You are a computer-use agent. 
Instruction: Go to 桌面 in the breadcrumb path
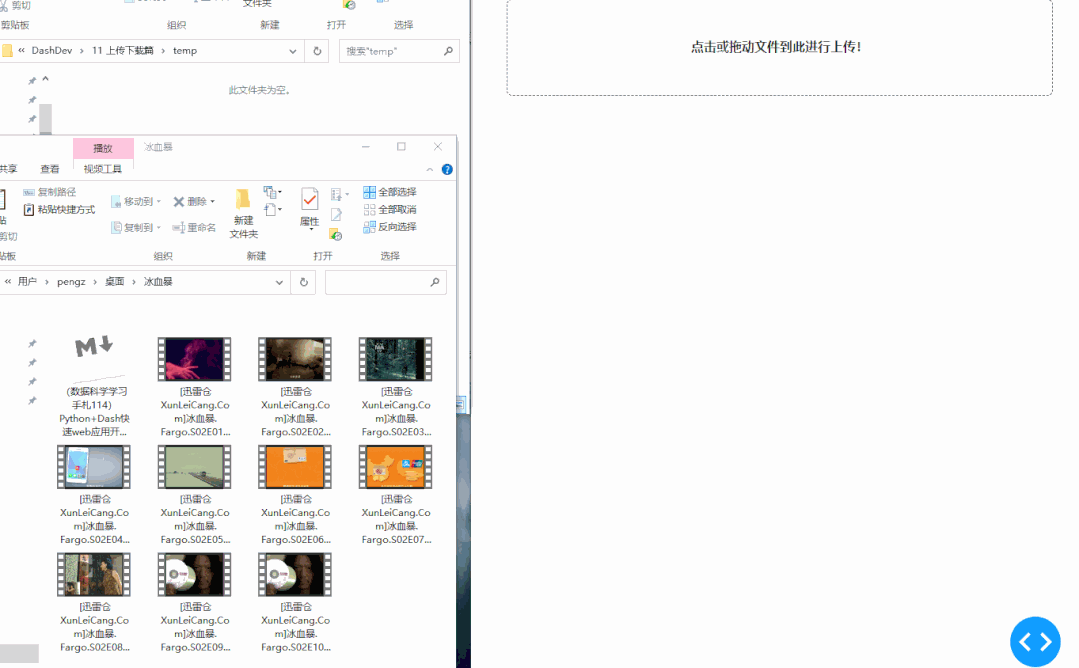(114, 281)
